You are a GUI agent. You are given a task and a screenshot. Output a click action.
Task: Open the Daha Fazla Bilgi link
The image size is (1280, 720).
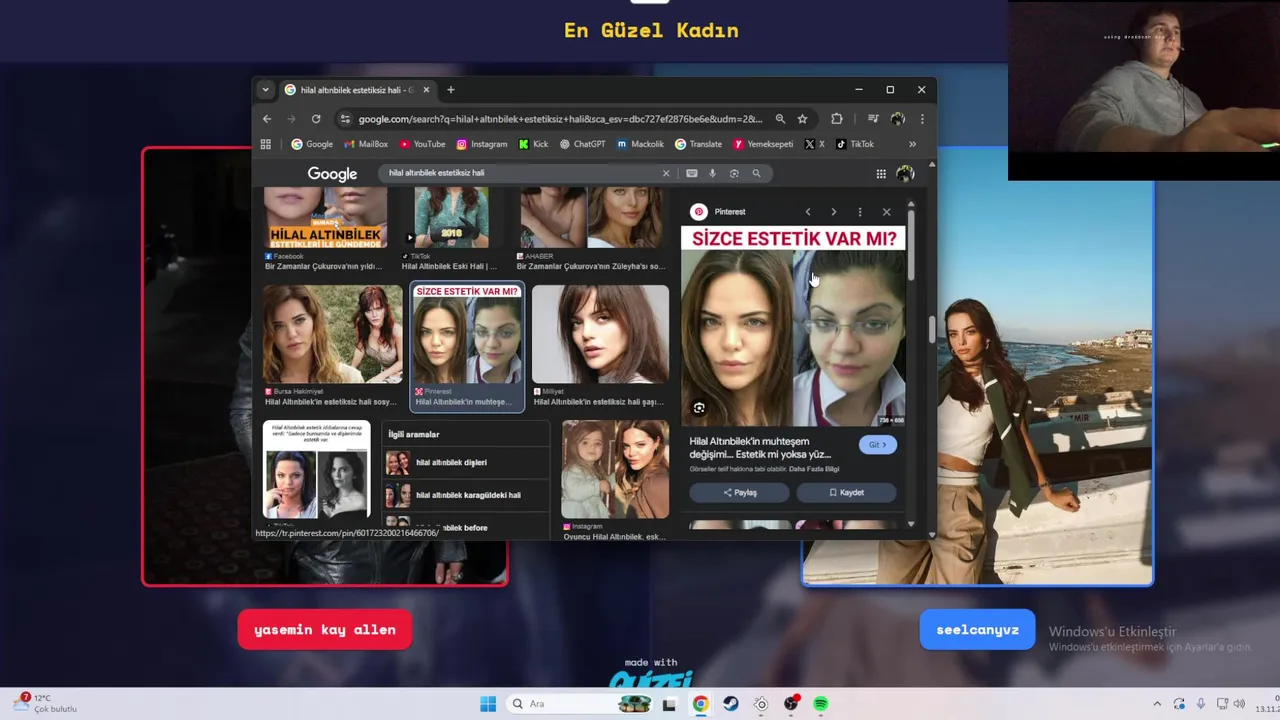(814, 469)
